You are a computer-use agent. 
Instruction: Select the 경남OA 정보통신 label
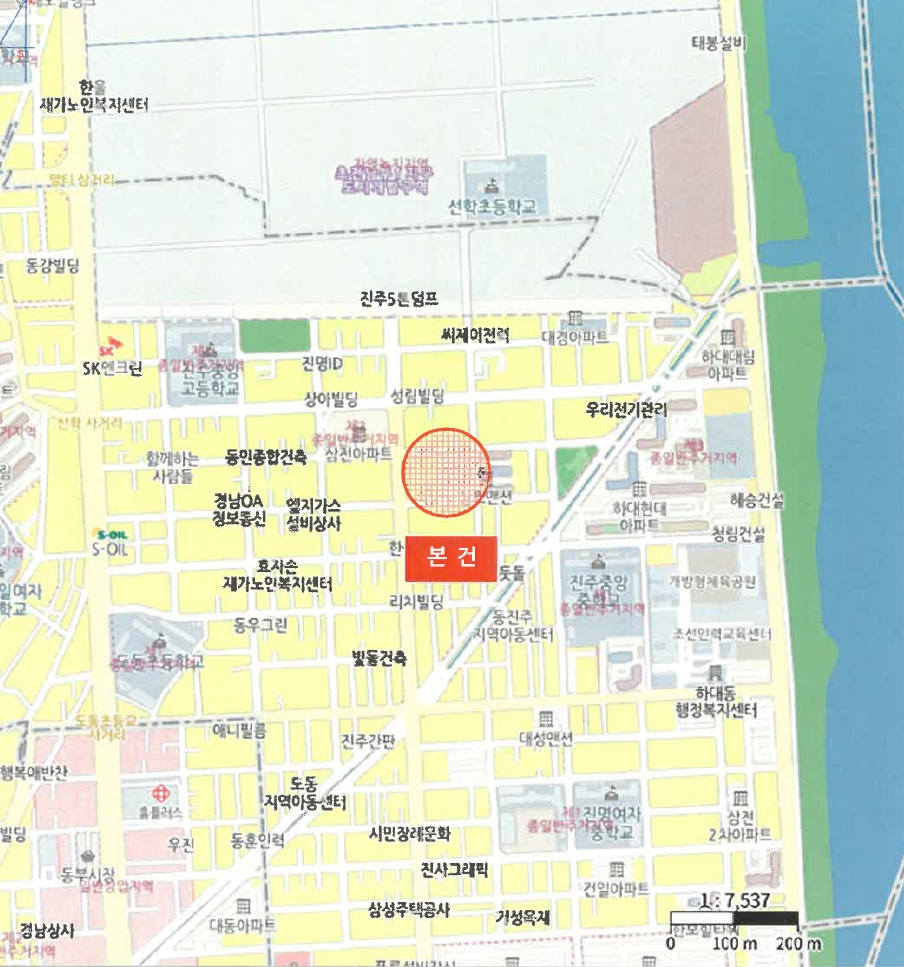tap(239, 509)
